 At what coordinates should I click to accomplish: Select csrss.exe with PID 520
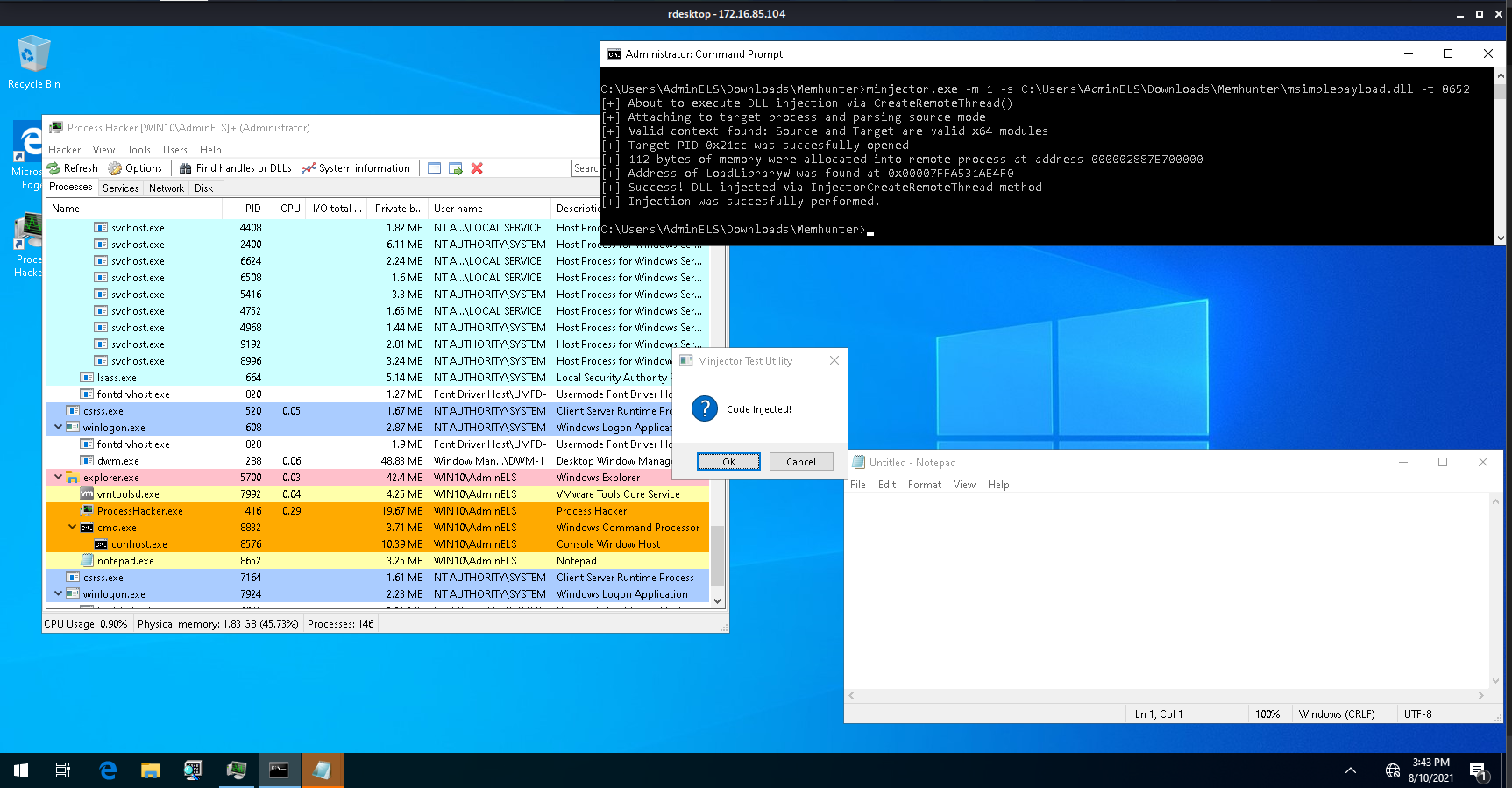point(377,411)
